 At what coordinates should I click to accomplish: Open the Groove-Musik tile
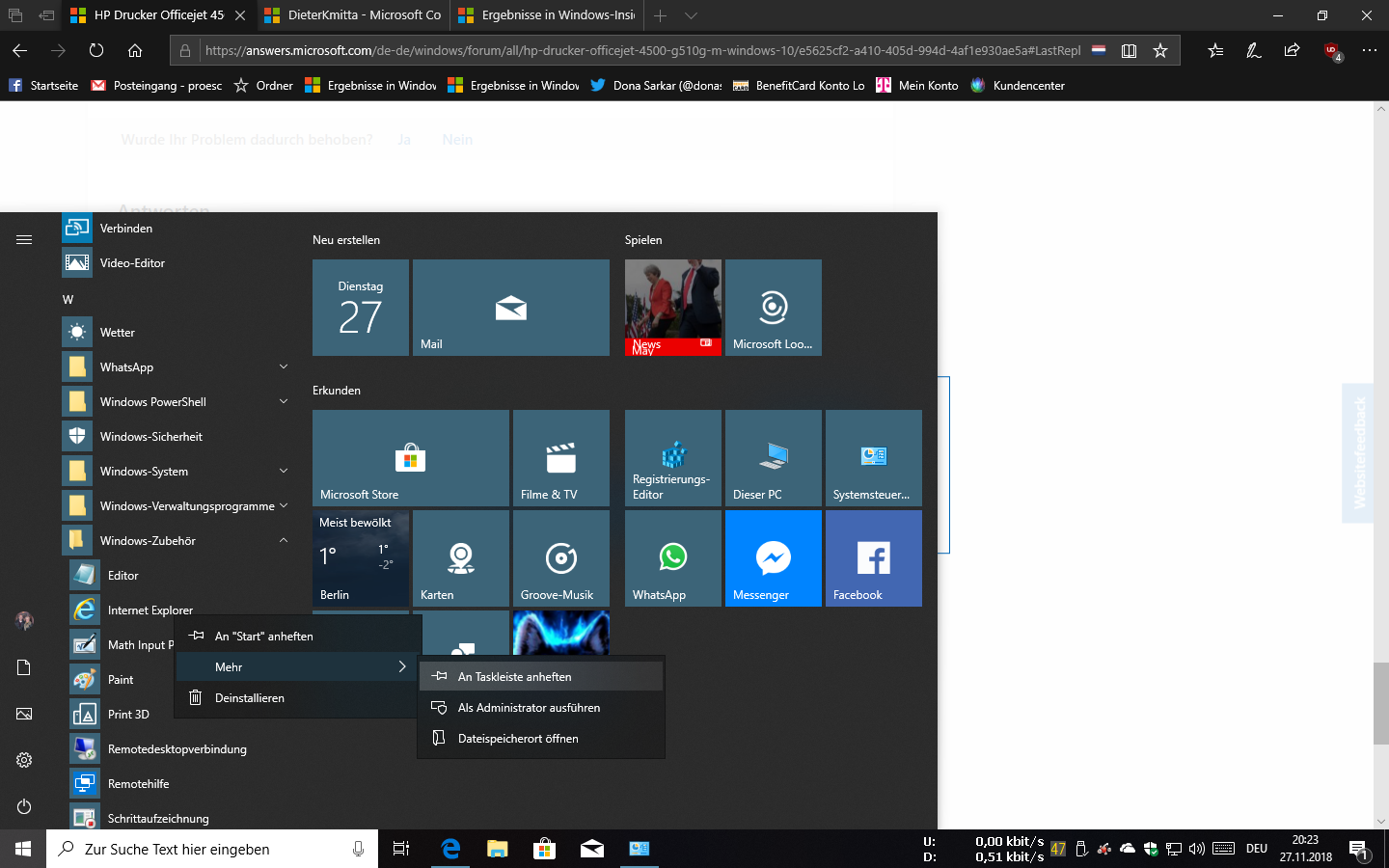click(x=561, y=558)
